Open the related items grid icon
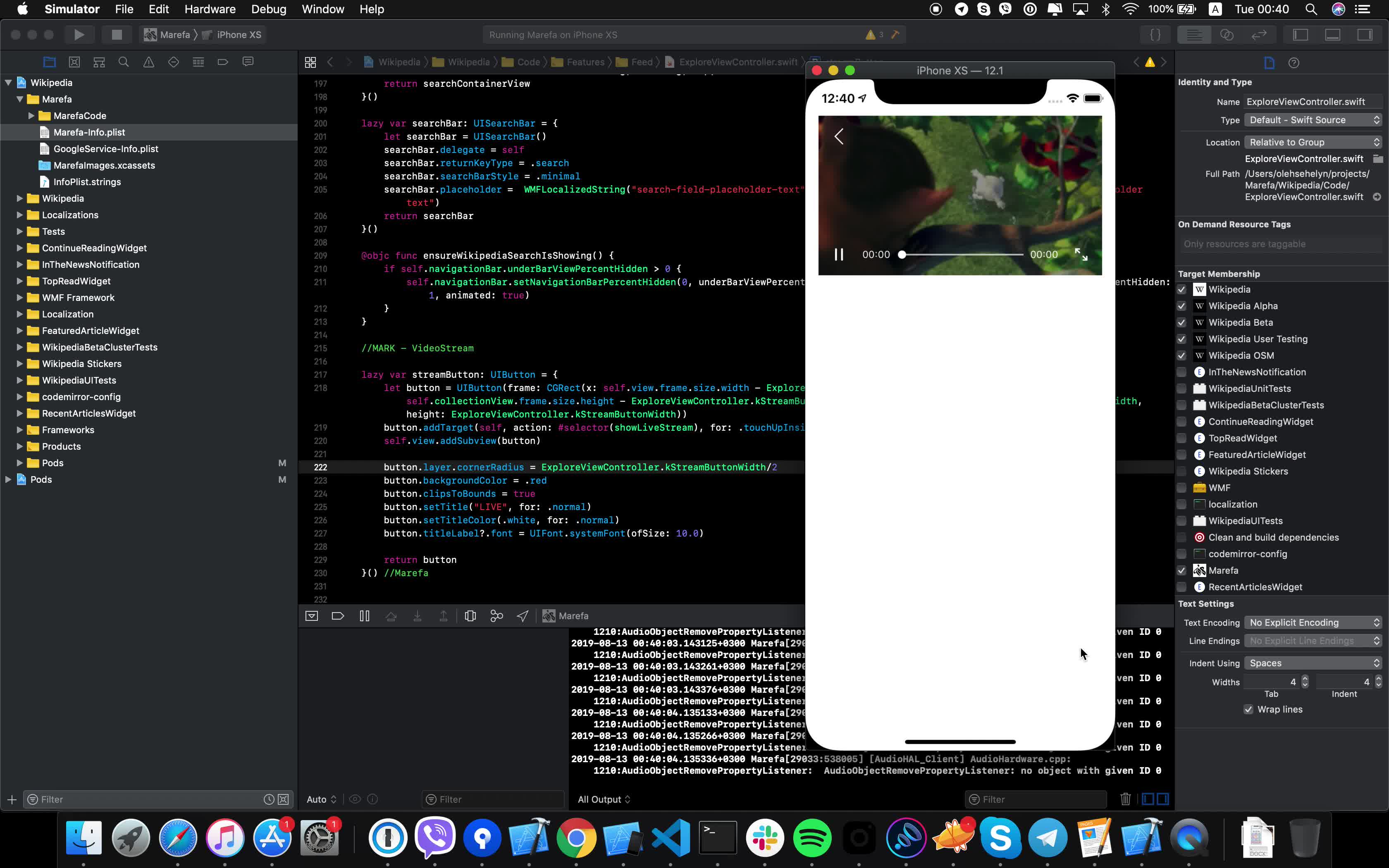The height and width of the screenshot is (868, 1389). 310,62
